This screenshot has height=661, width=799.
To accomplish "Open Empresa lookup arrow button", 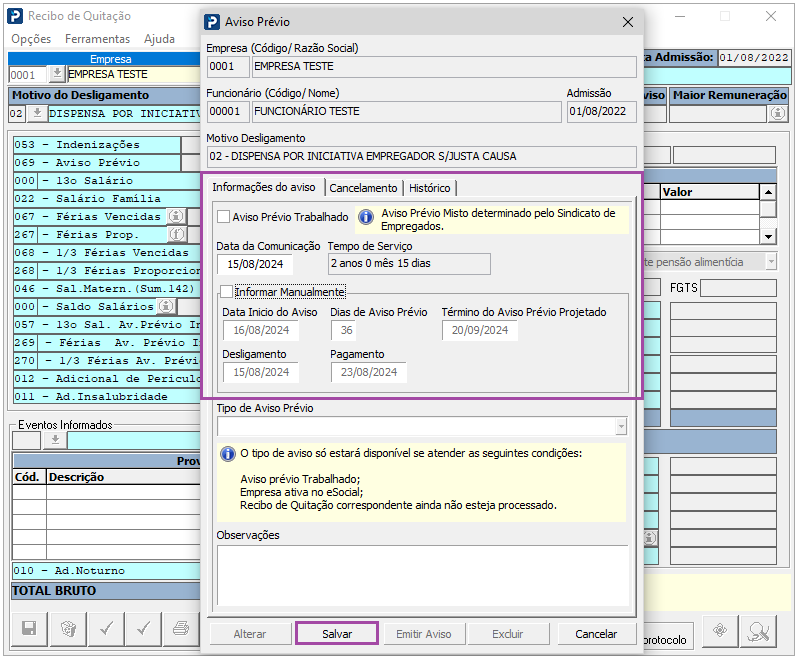I will 57,74.
